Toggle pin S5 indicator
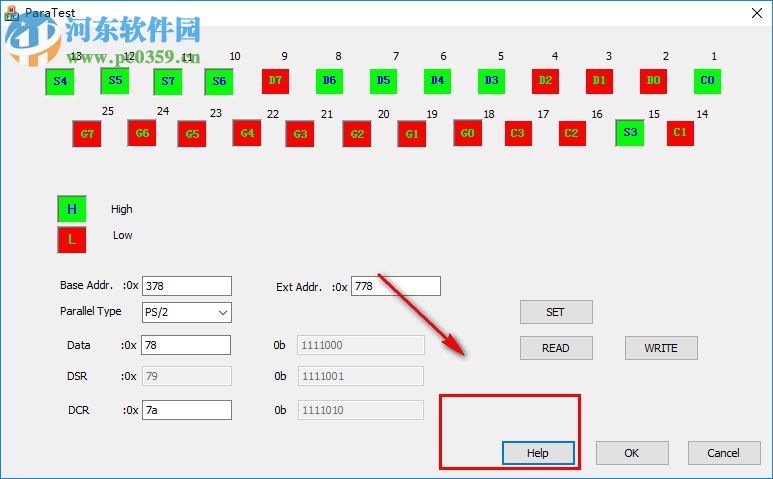773x479 pixels. (115, 80)
